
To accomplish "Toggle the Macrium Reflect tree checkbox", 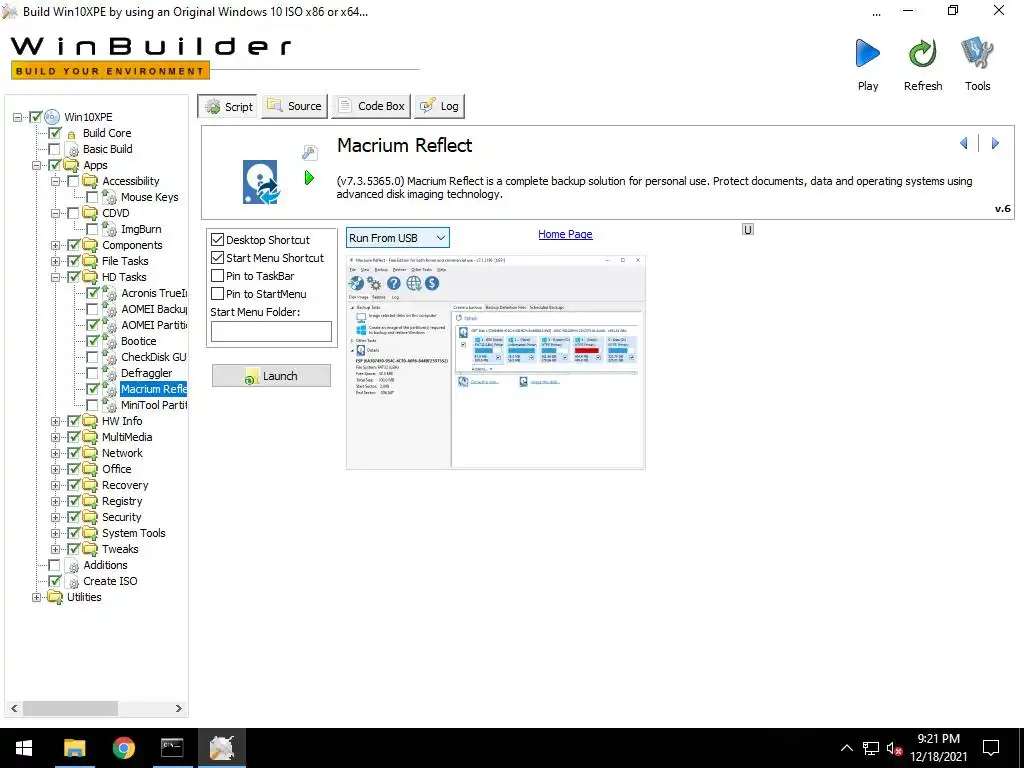I will [x=93, y=389].
